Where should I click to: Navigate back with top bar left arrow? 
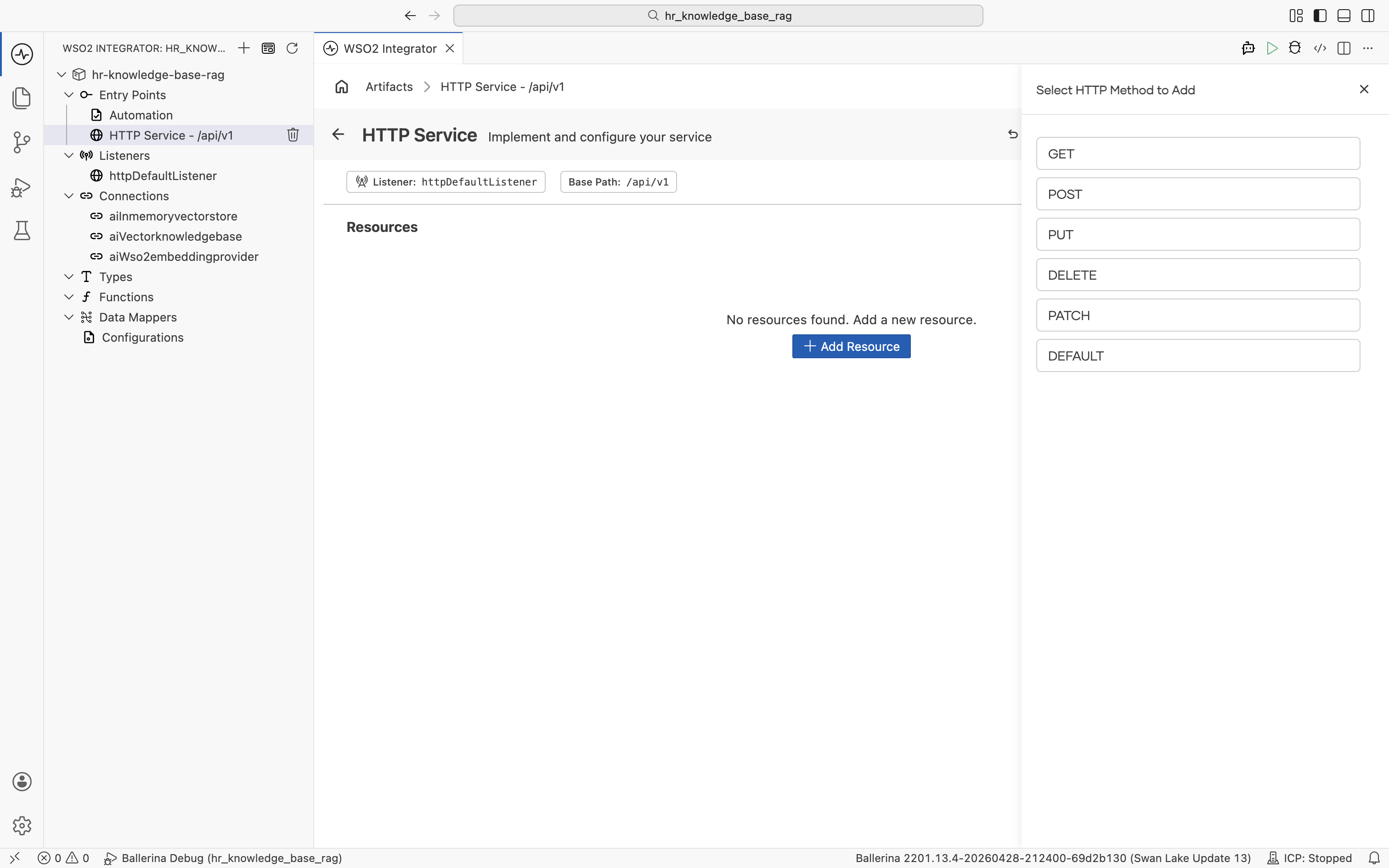pyautogui.click(x=410, y=16)
